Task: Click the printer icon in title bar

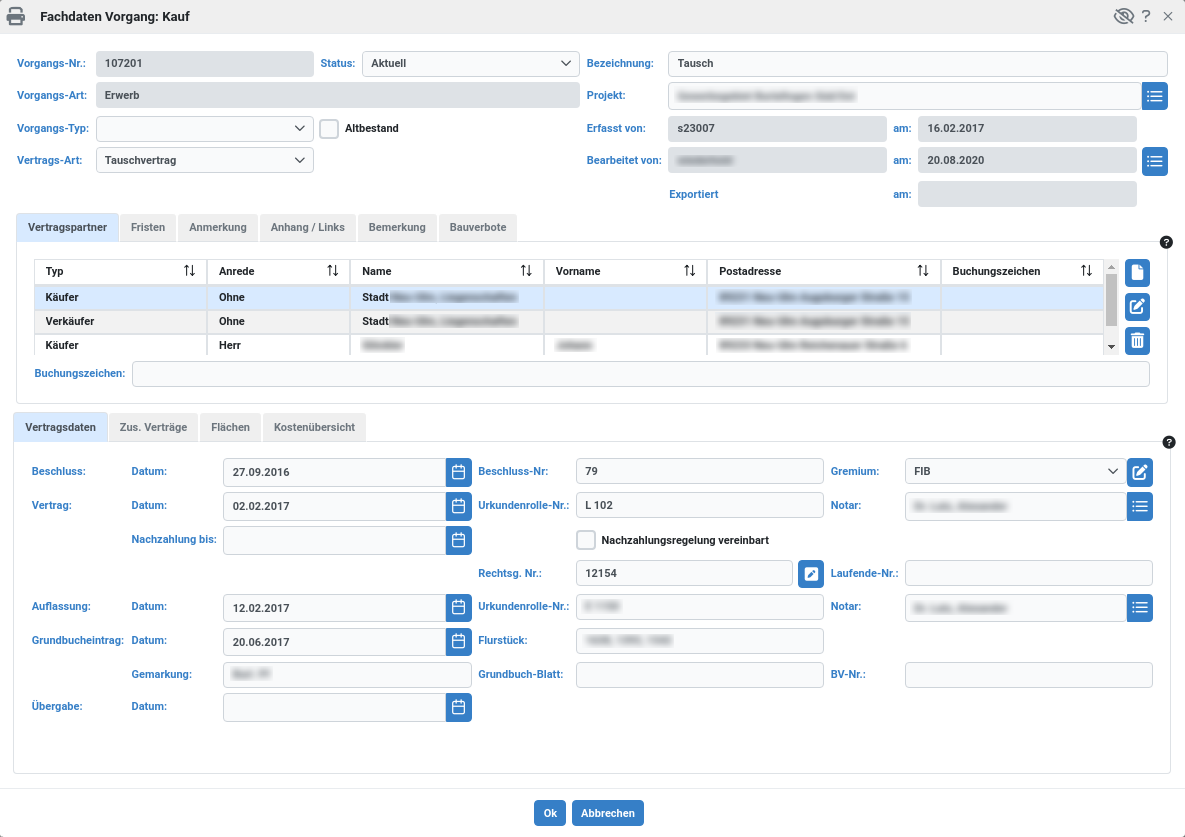Action: (17, 17)
